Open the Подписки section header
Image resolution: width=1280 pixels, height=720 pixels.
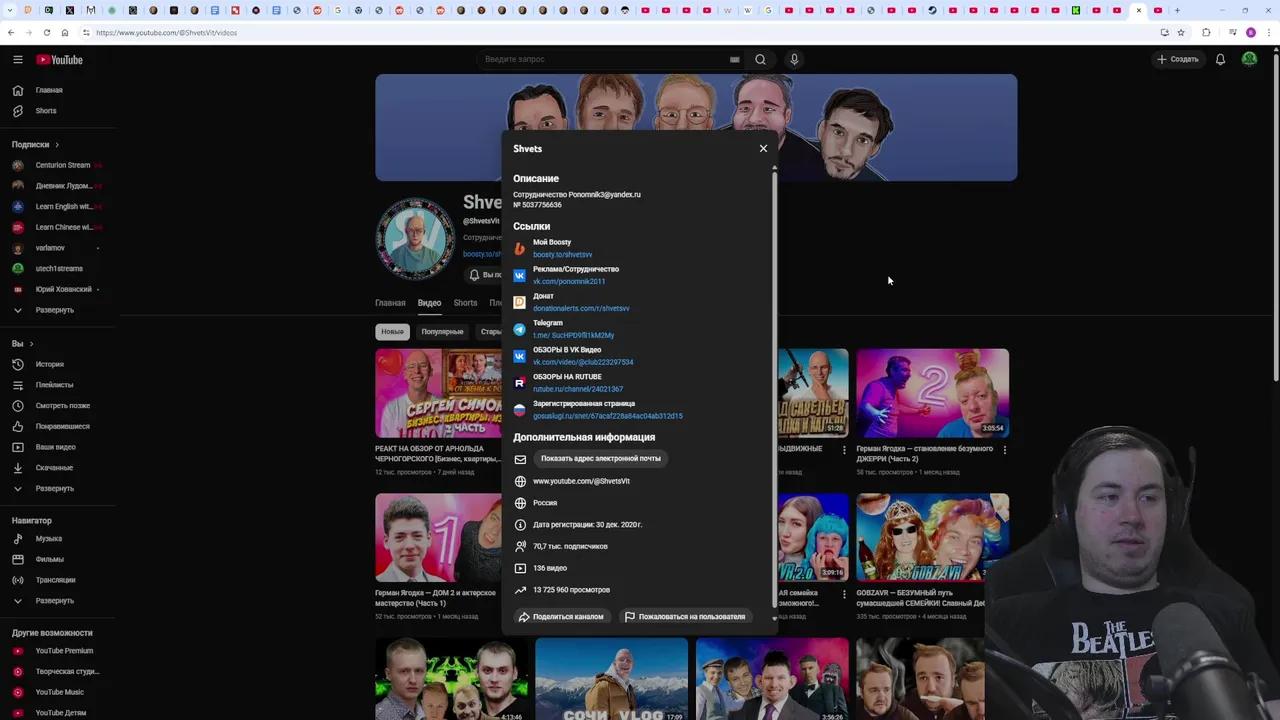(x=35, y=144)
